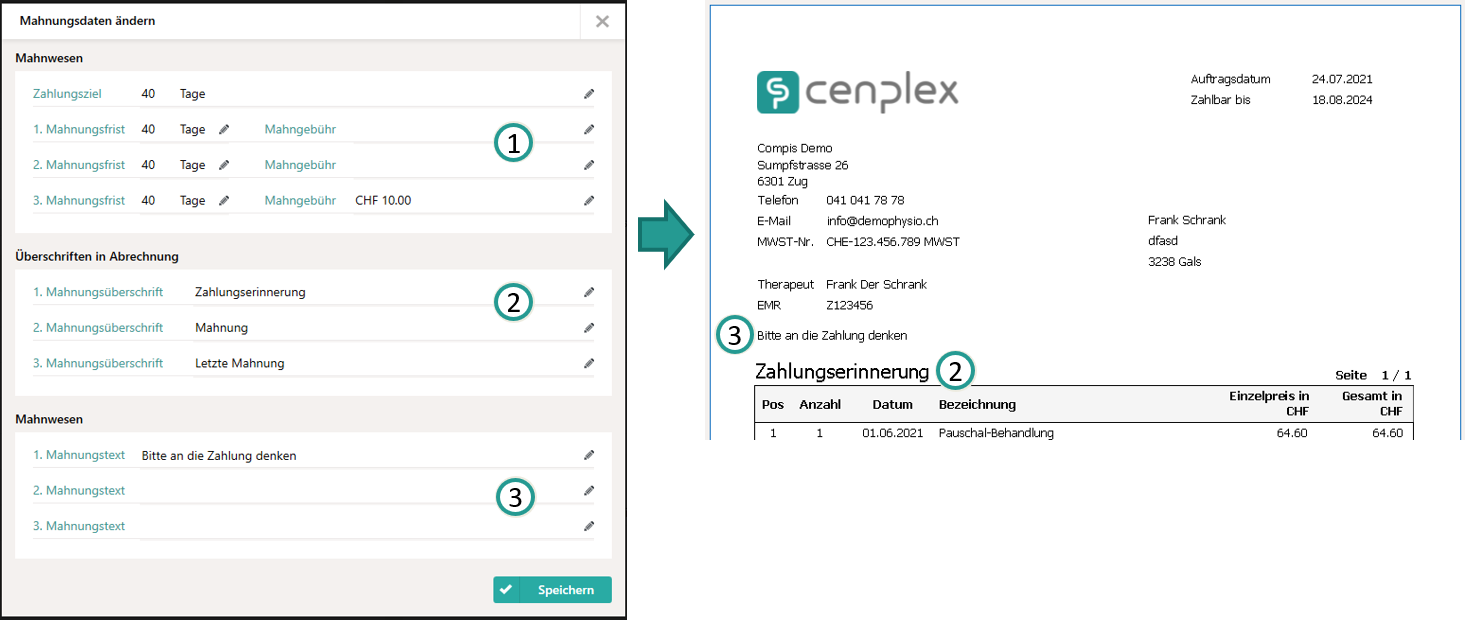
Task: Click the cenplex logo on invoice
Action: click(x=857, y=92)
